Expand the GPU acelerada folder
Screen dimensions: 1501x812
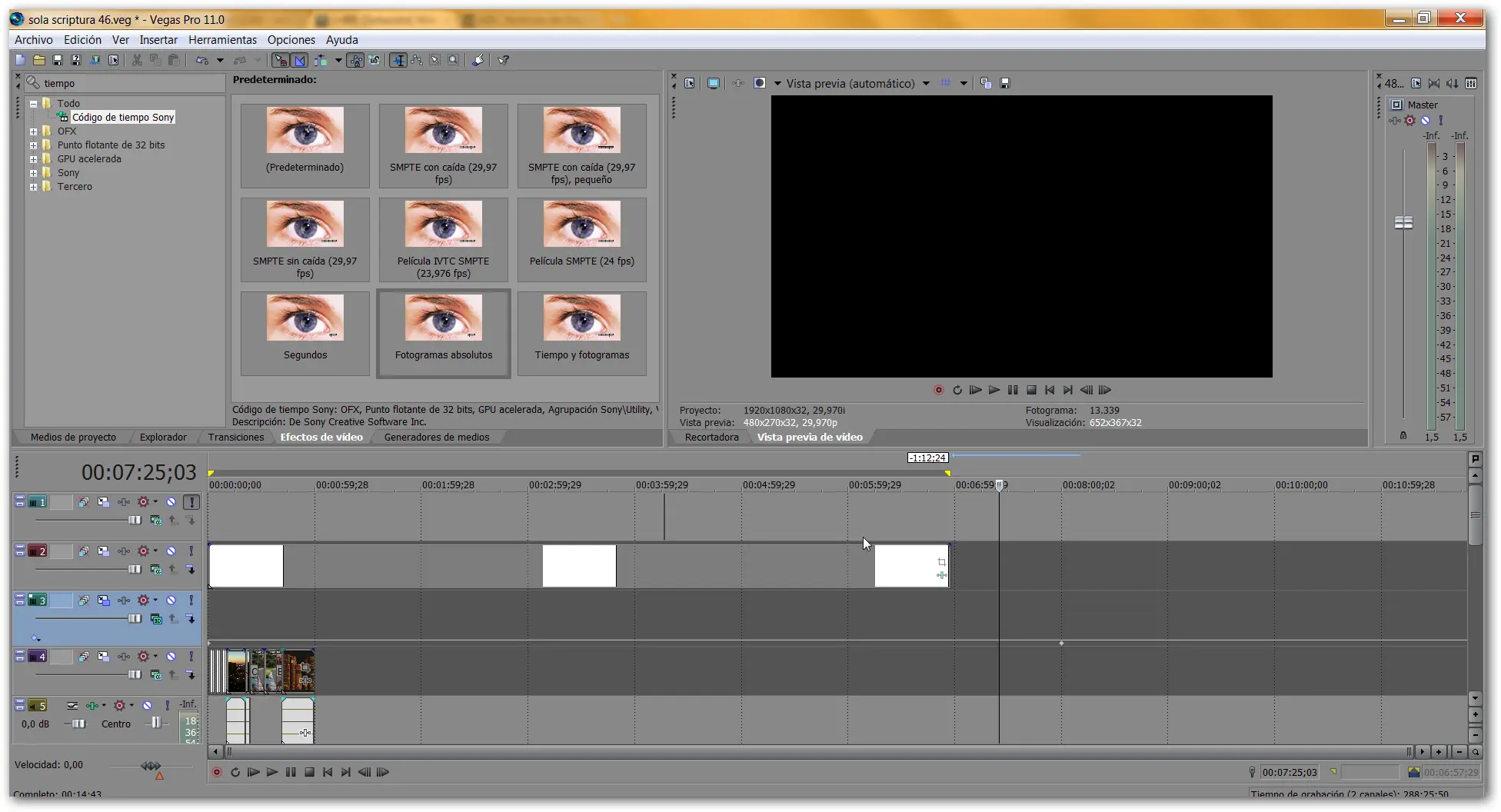pos(33,159)
